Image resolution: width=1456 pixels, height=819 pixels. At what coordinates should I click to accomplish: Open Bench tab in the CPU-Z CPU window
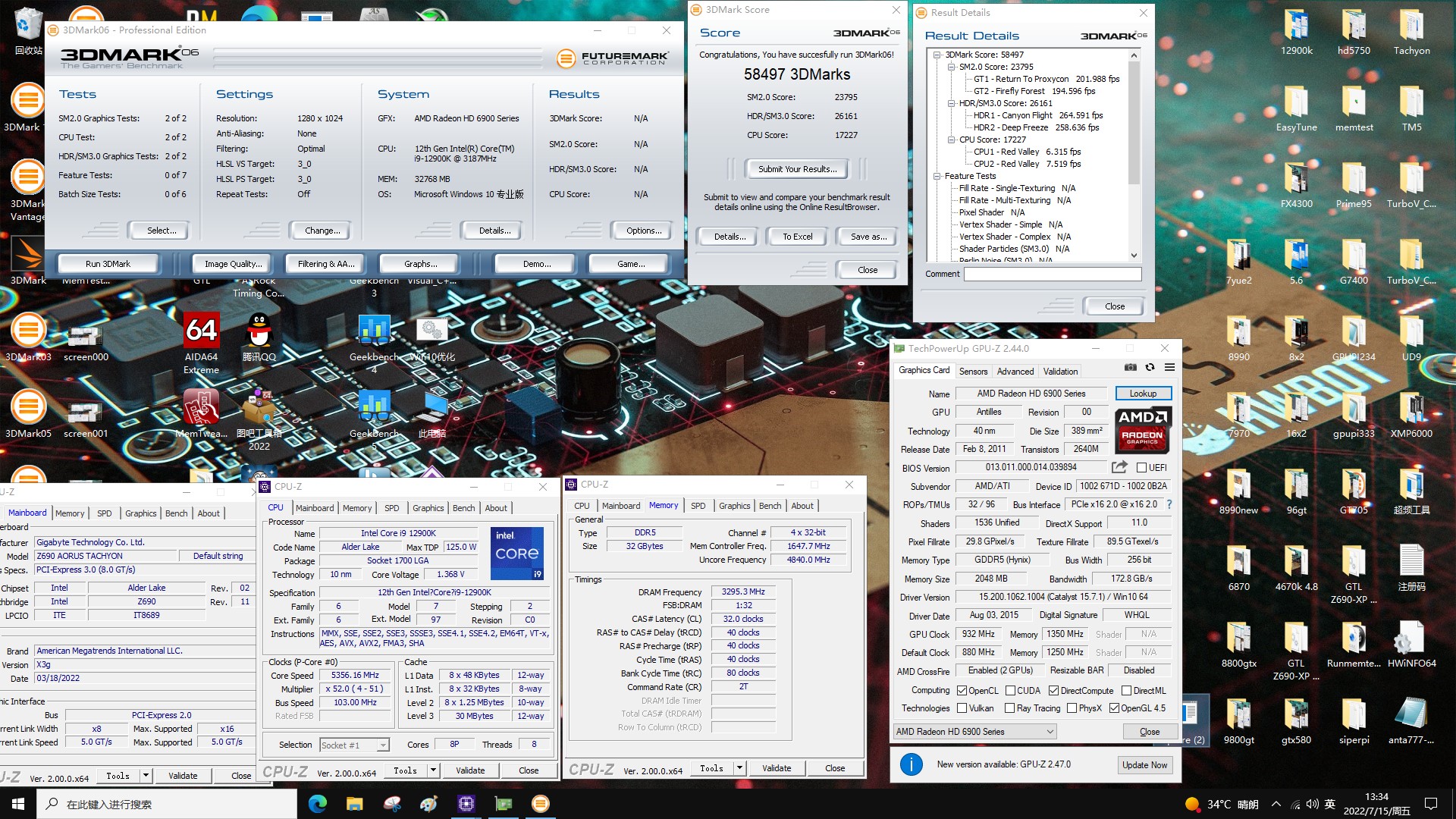coord(464,508)
